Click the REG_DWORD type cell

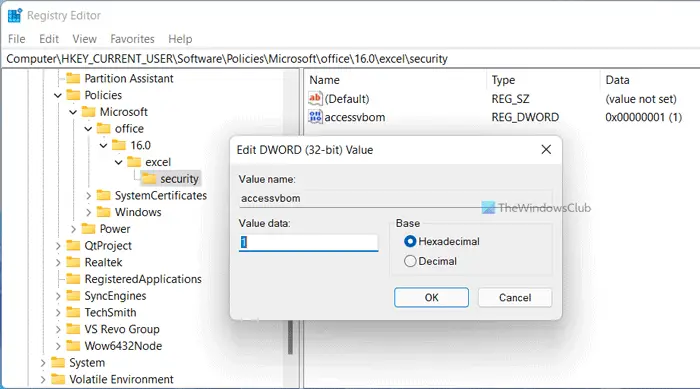pos(525,117)
